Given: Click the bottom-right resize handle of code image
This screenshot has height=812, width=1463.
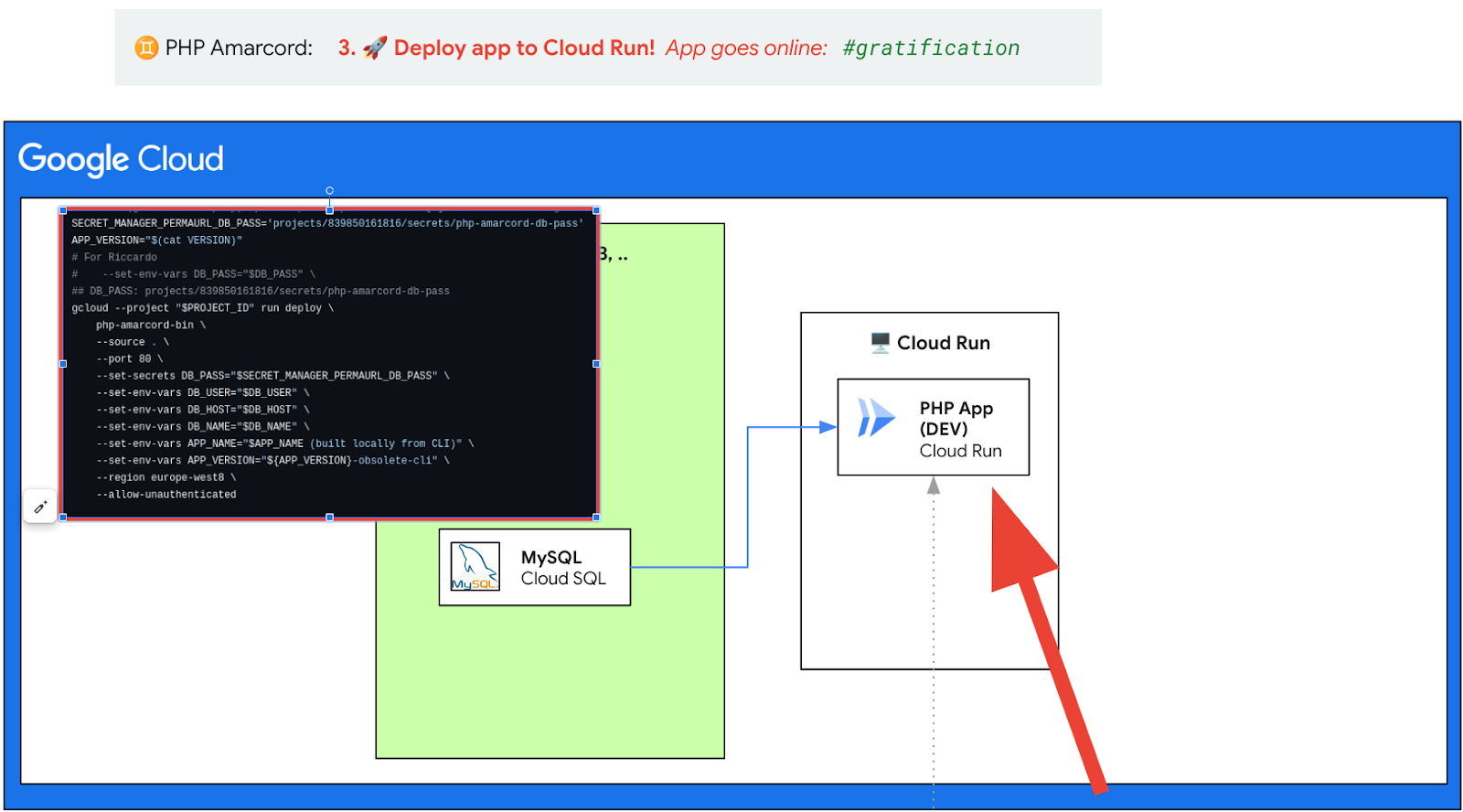Looking at the screenshot, I should pyautogui.click(x=596, y=518).
